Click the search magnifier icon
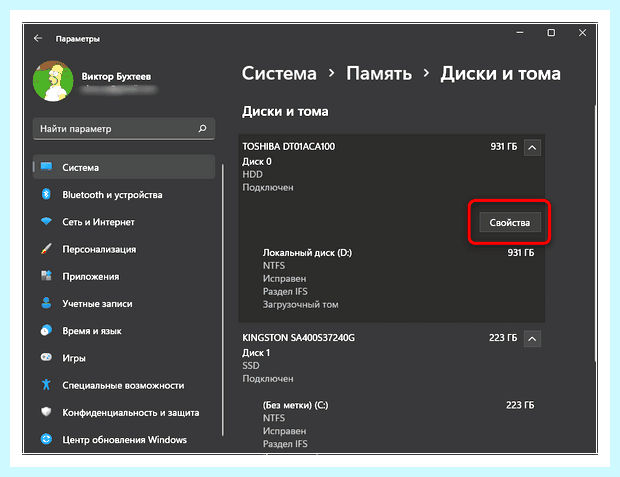The height and width of the screenshot is (477, 620). tap(202, 129)
